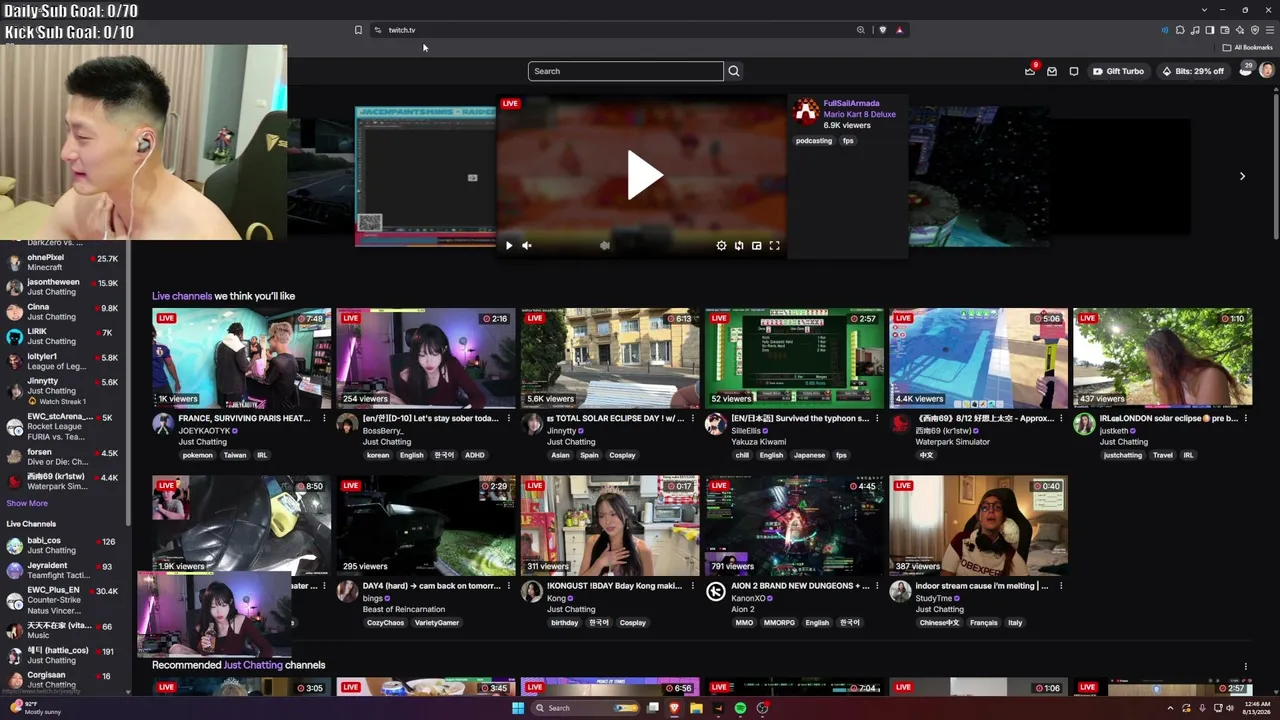The height and width of the screenshot is (720, 1280).
Task: Click the Brave browser taskbar icon
Action: 674,708
